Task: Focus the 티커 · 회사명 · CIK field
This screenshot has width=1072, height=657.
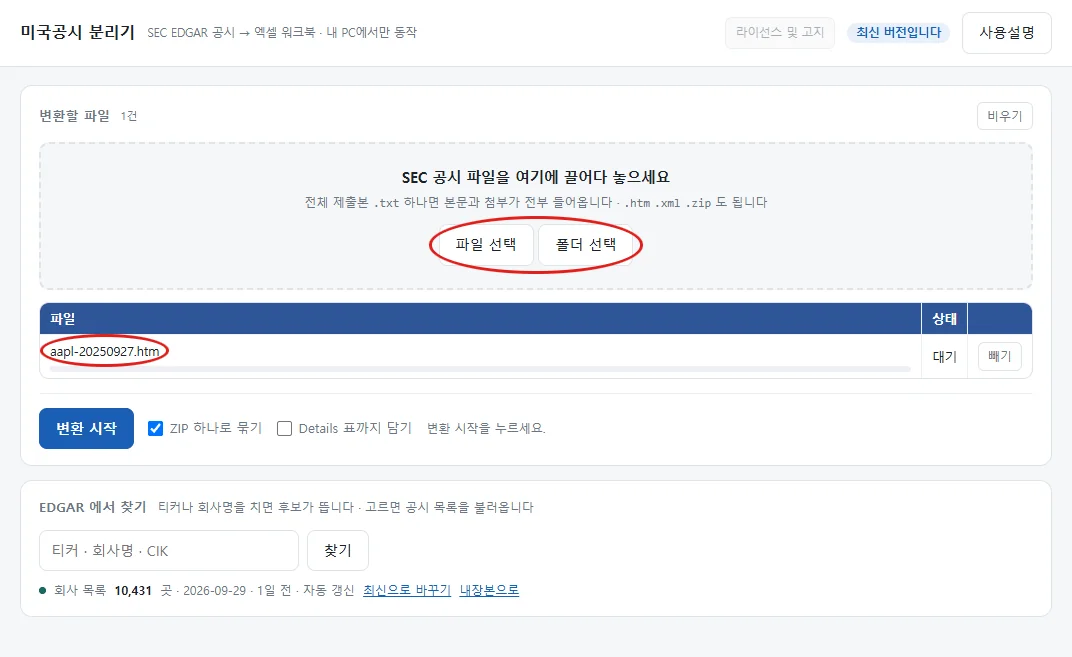Action: point(169,550)
